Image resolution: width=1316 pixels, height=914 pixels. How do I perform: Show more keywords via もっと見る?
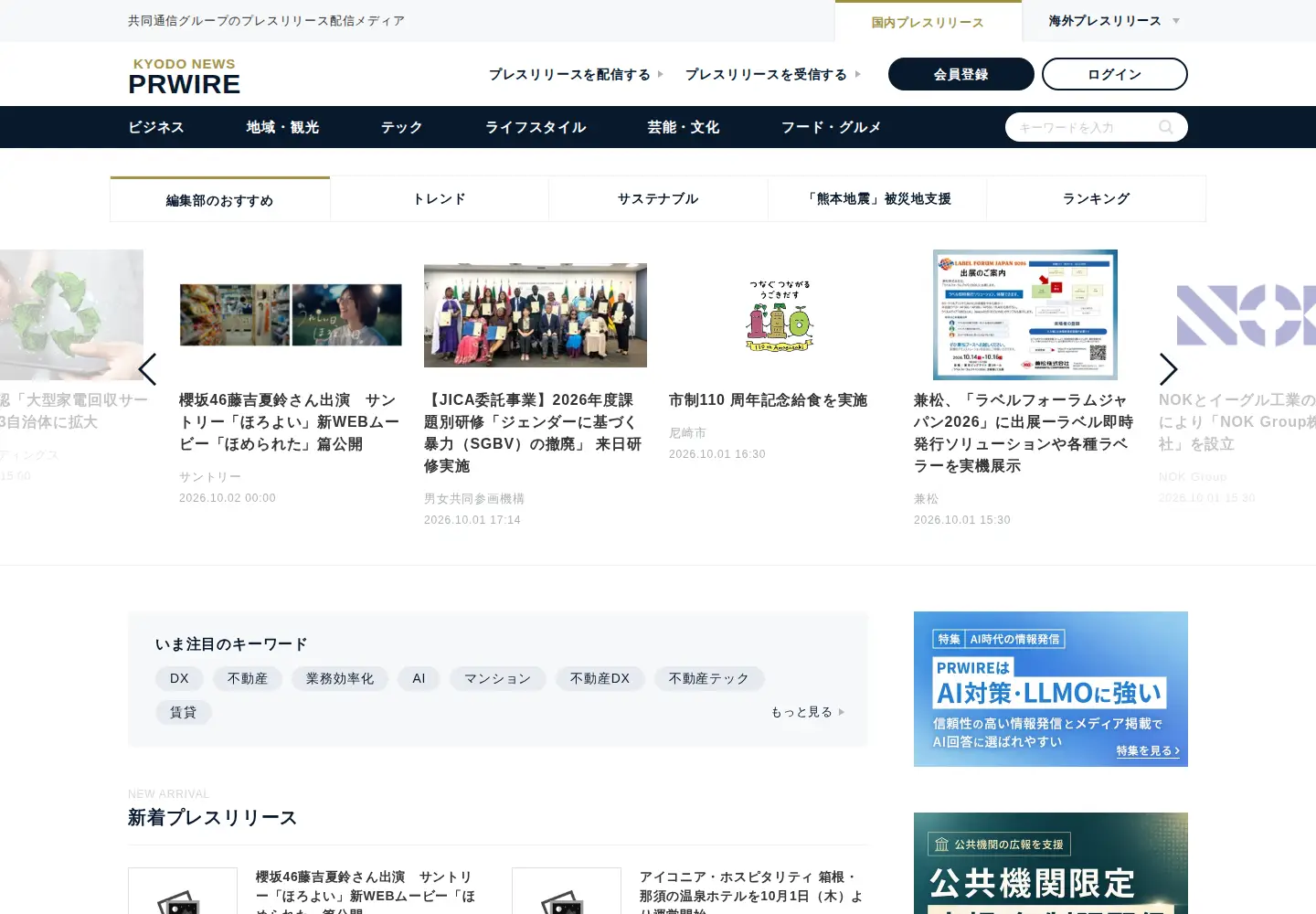808,712
